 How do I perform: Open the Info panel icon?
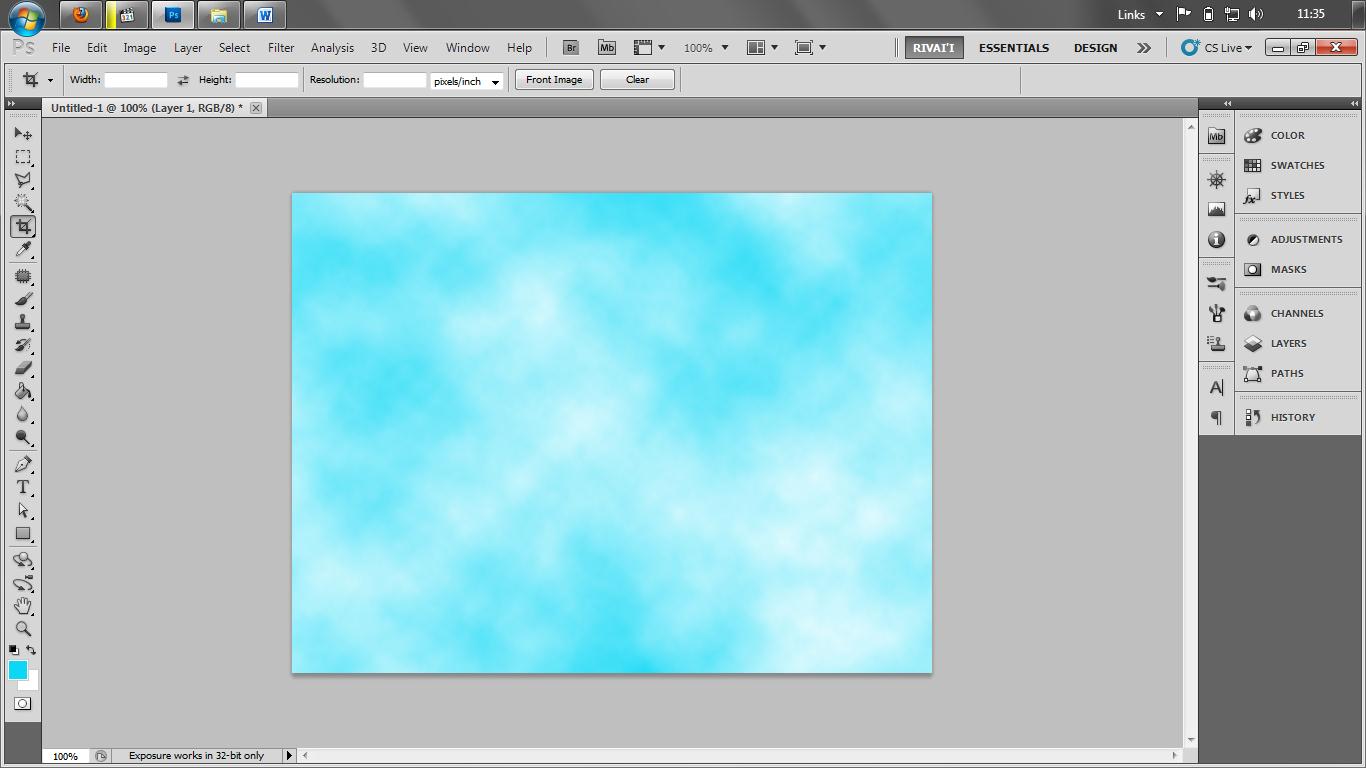tap(1216, 240)
